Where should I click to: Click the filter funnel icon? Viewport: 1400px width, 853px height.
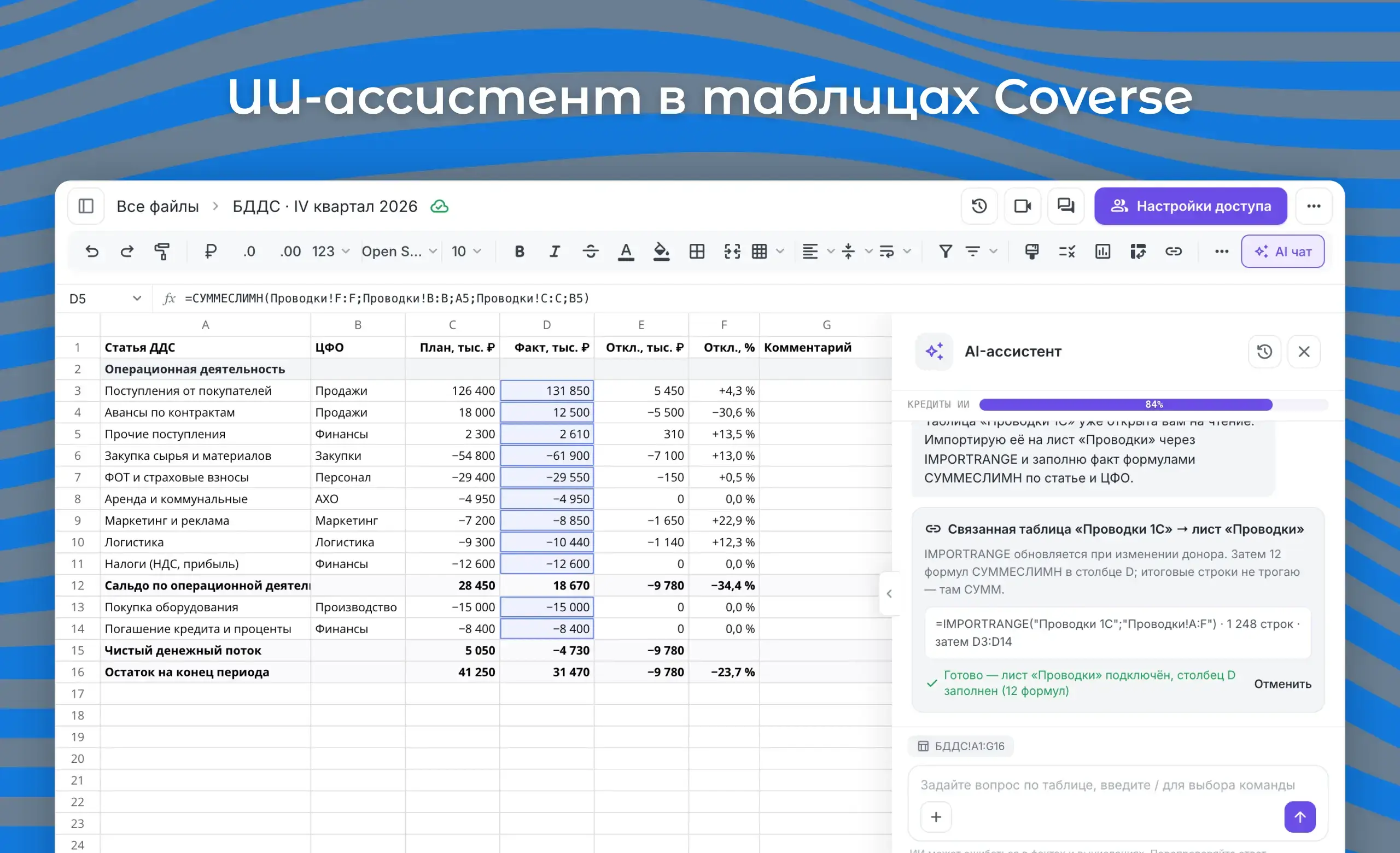click(x=946, y=251)
